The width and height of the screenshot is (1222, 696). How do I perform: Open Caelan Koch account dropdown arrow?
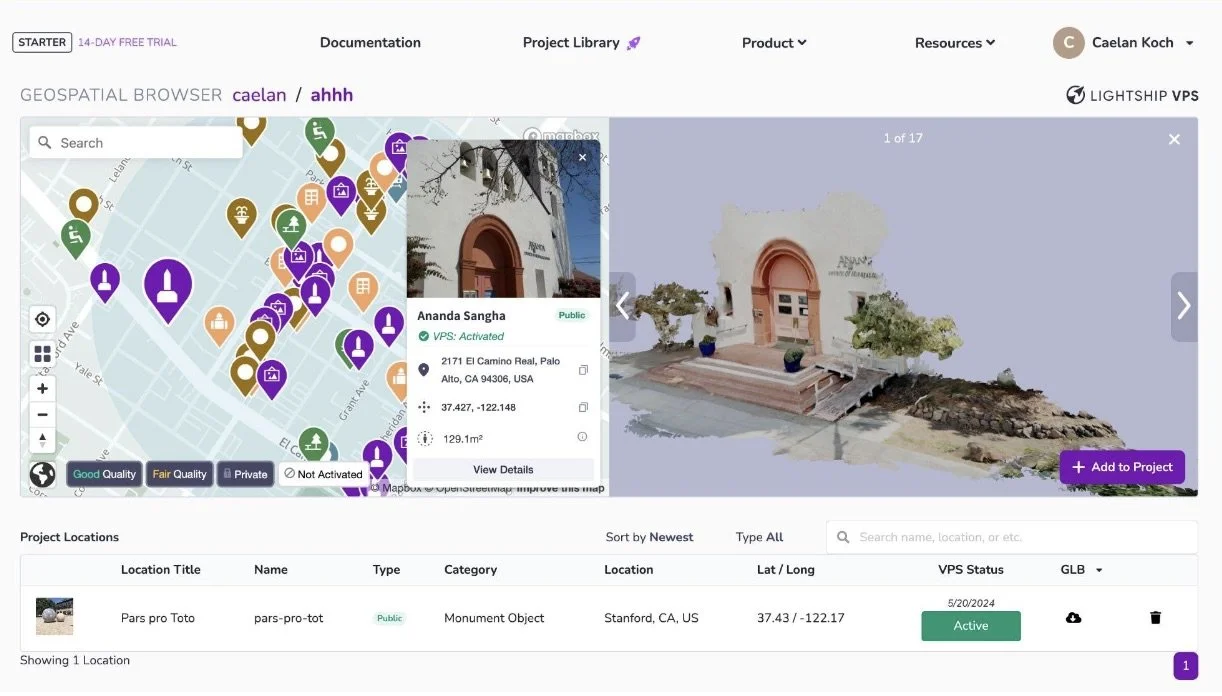[x=1189, y=43]
